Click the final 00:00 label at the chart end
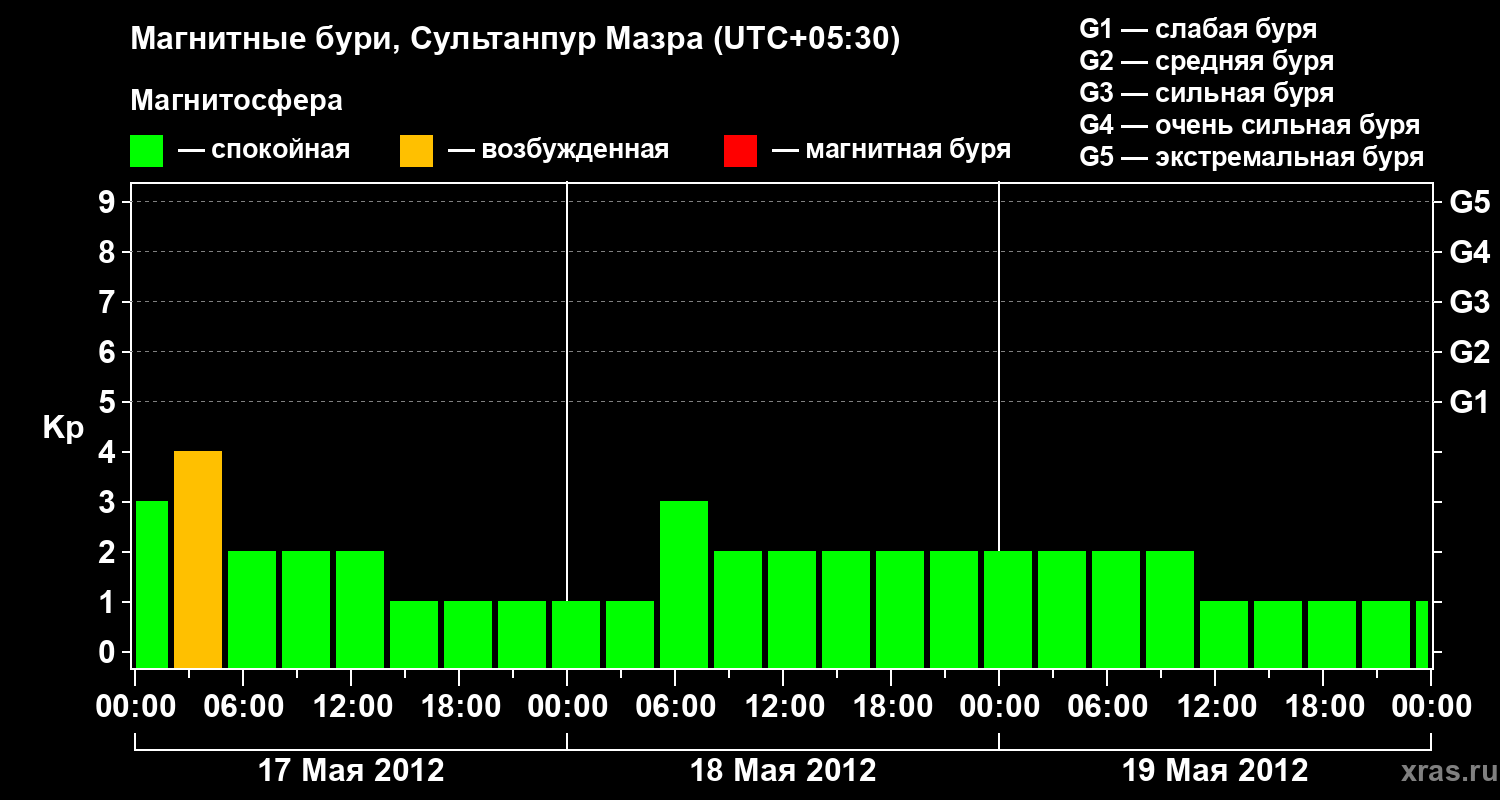 point(1431,707)
